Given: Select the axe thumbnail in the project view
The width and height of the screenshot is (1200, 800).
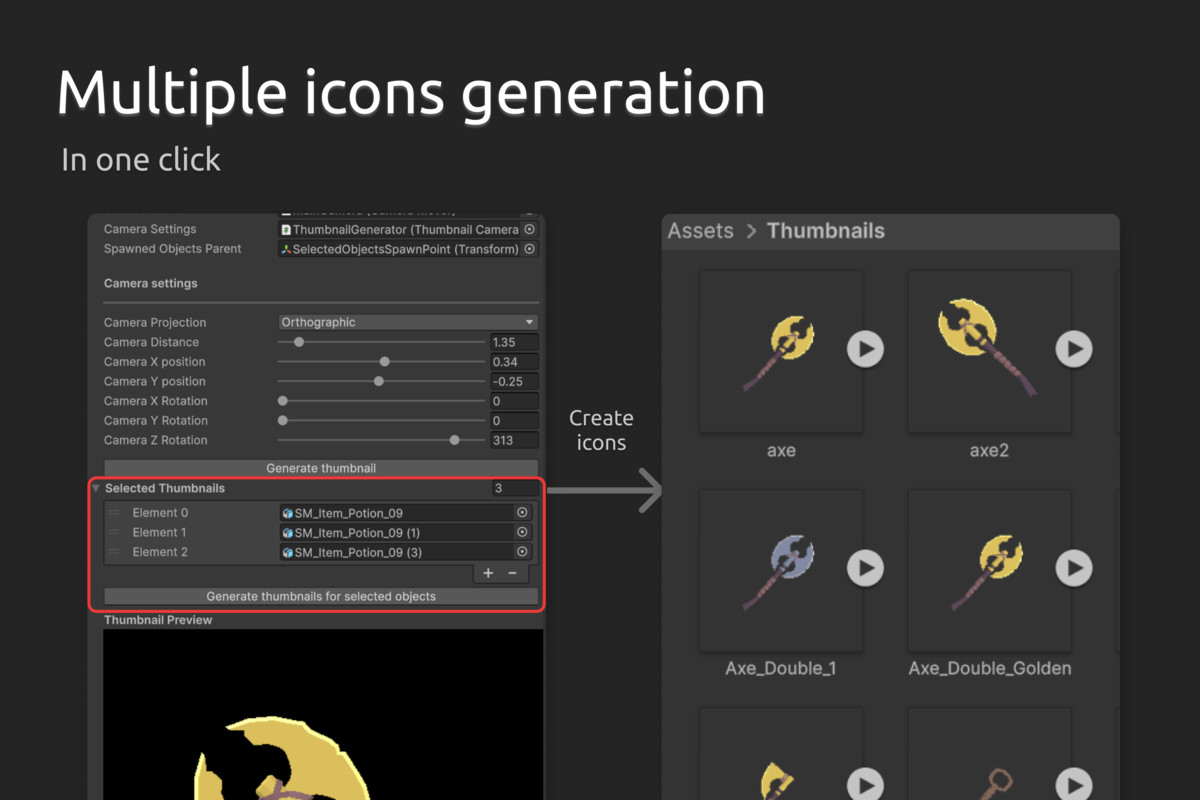Looking at the screenshot, I should (781, 350).
